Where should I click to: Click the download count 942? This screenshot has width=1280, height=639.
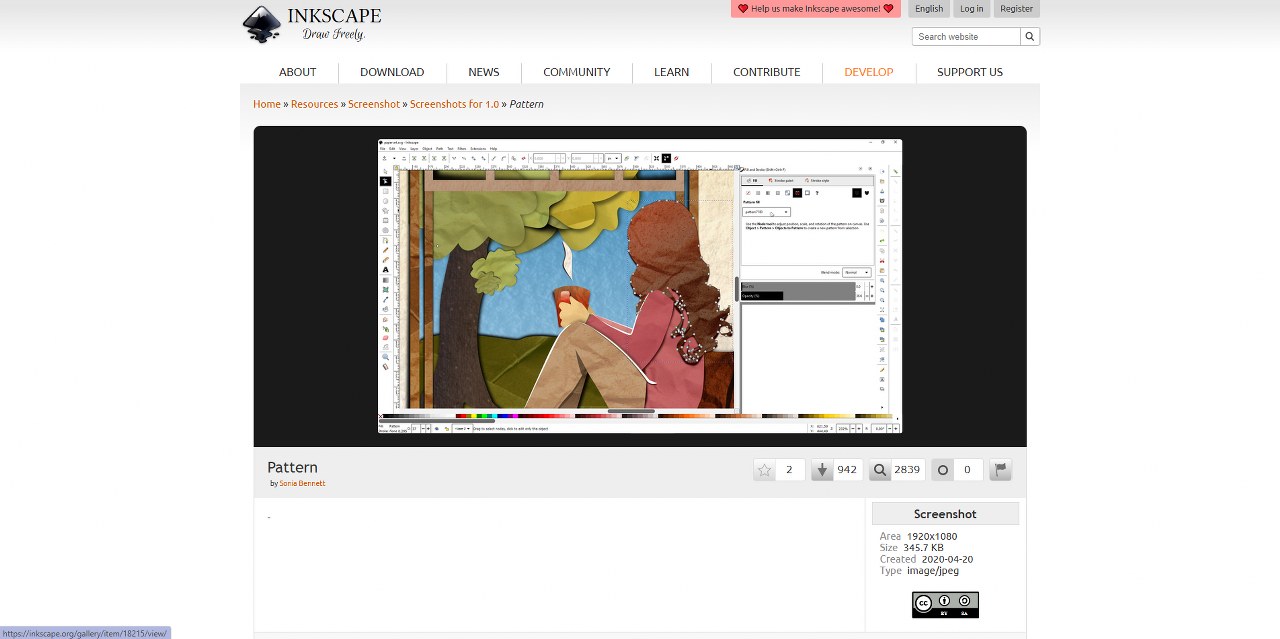(x=847, y=470)
